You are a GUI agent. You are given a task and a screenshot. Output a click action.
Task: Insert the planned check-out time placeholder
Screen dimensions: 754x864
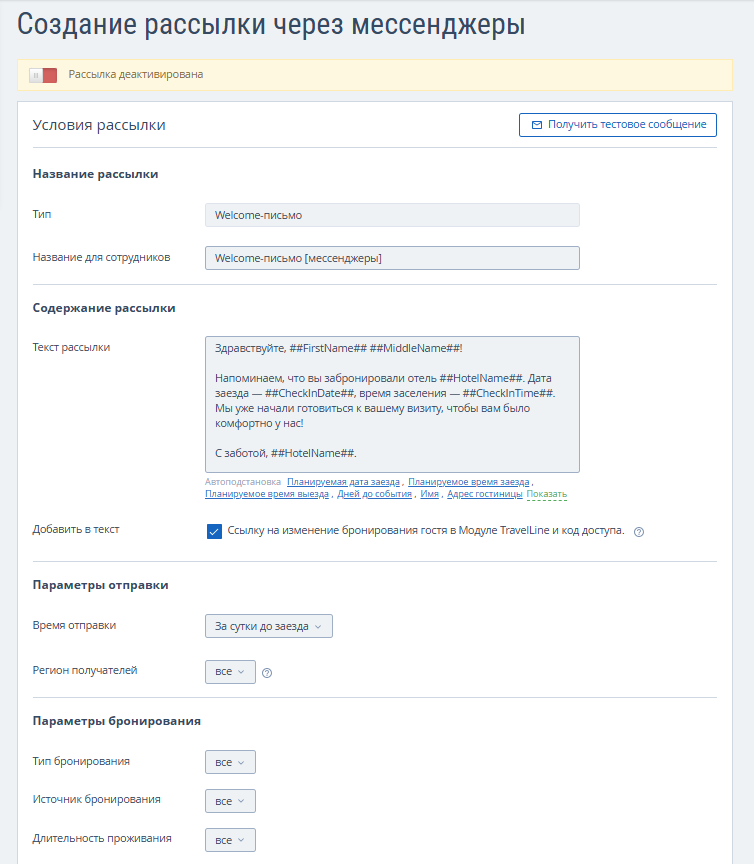(267, 494)
